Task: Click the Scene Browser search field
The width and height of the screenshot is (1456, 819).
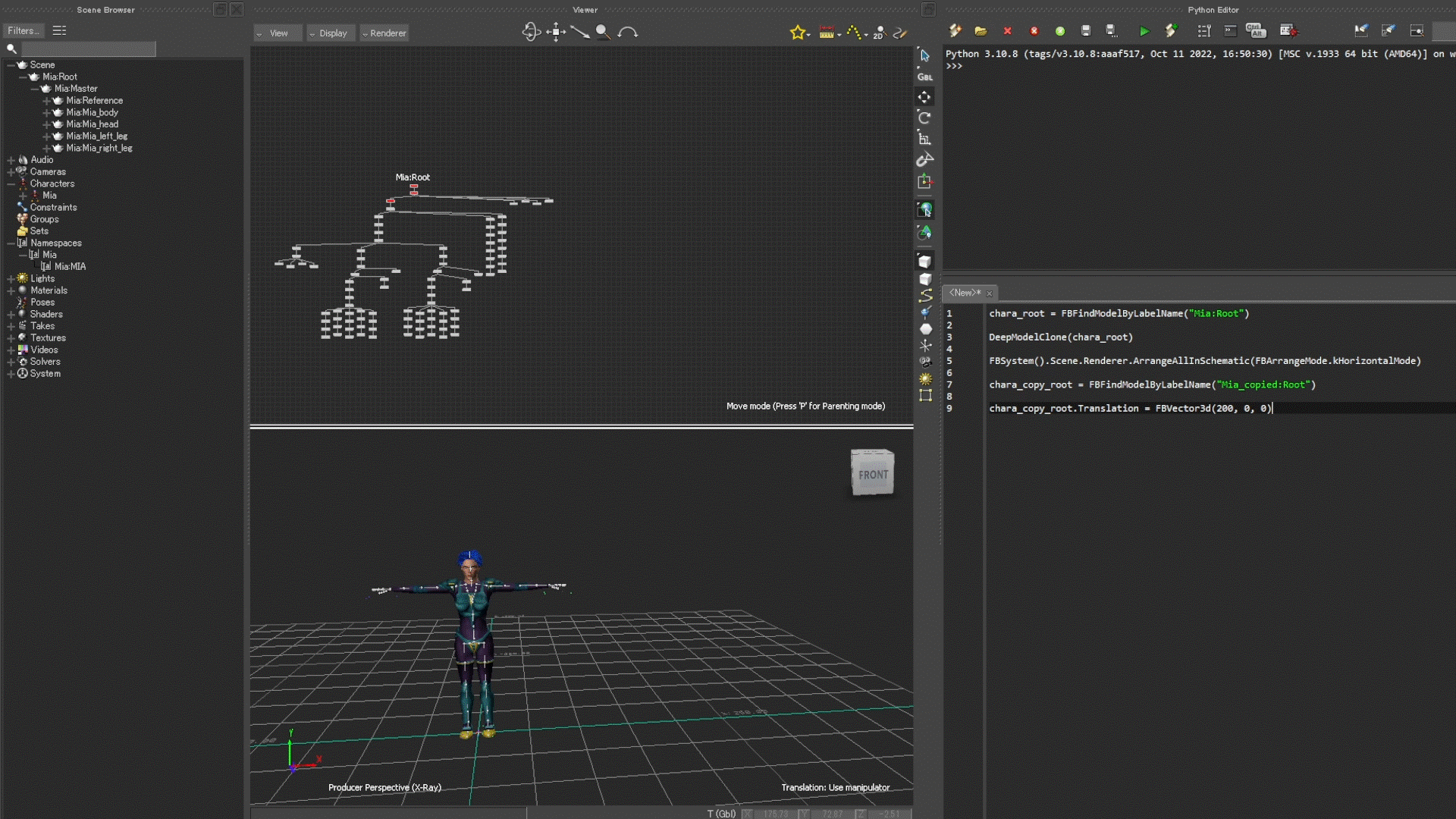Action: click(x=88, y=49)
